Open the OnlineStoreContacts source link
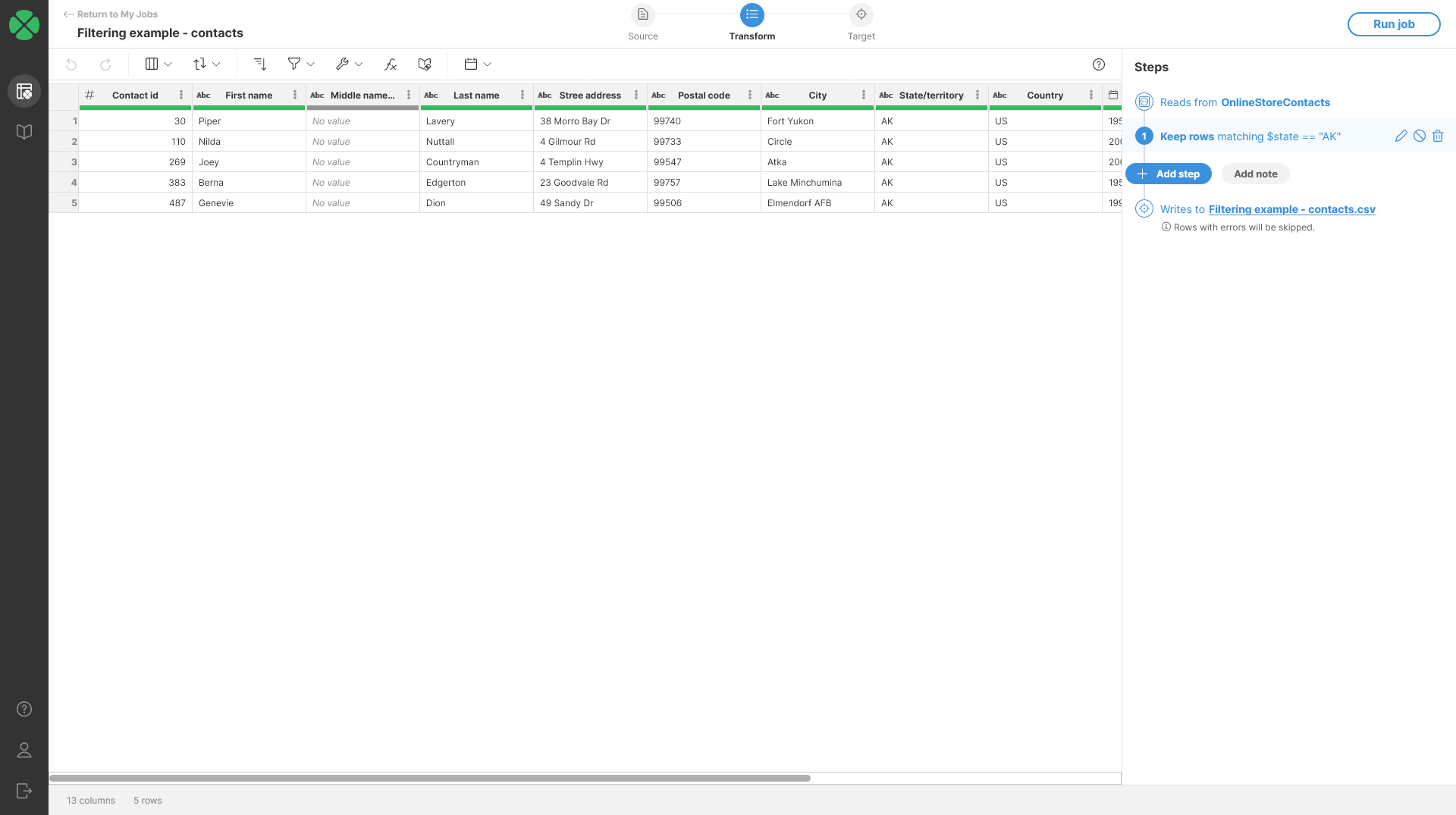This screenshot has height=815, width=1456. coord(1276,102)
